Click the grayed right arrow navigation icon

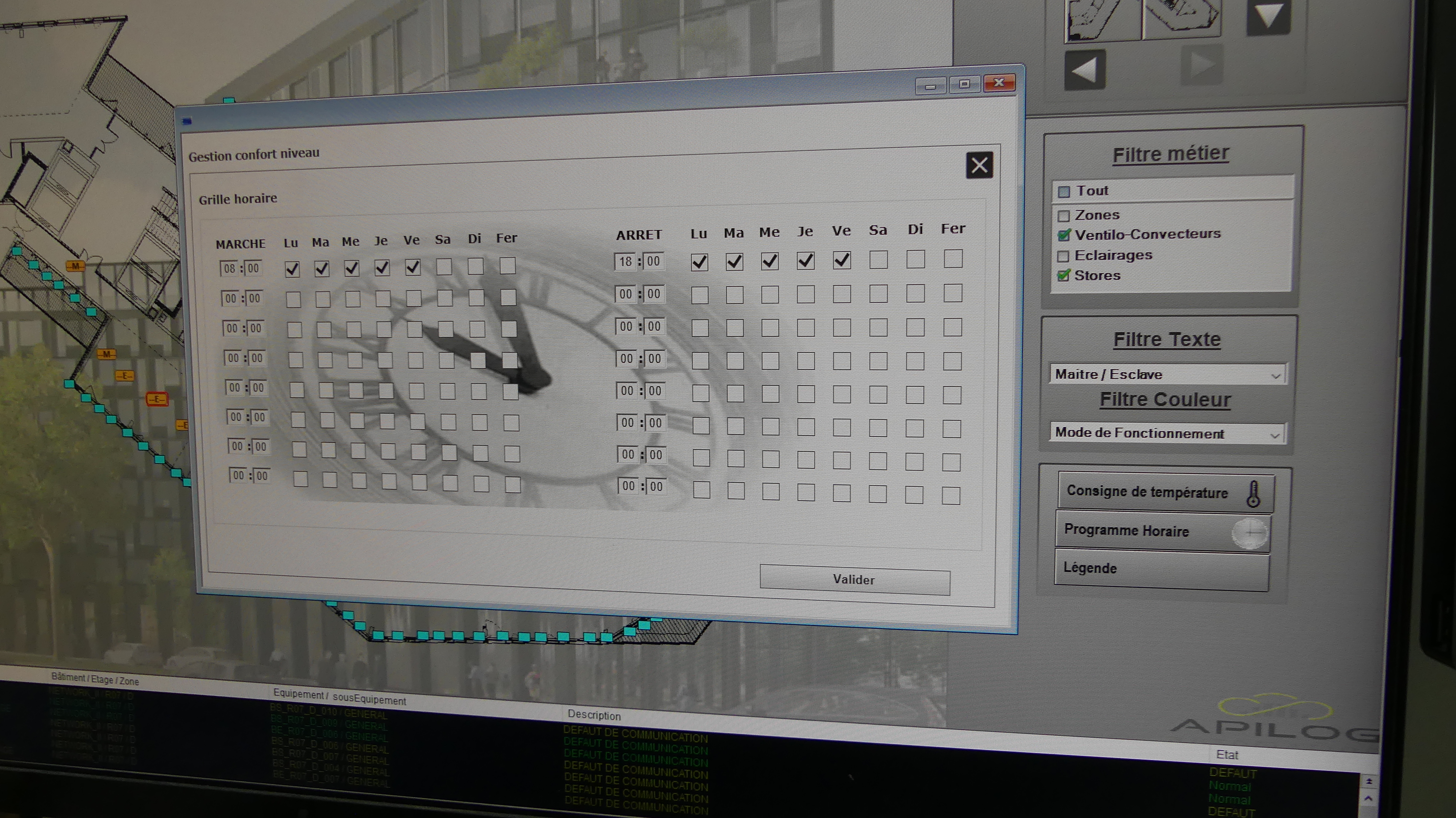(1202, 65)
